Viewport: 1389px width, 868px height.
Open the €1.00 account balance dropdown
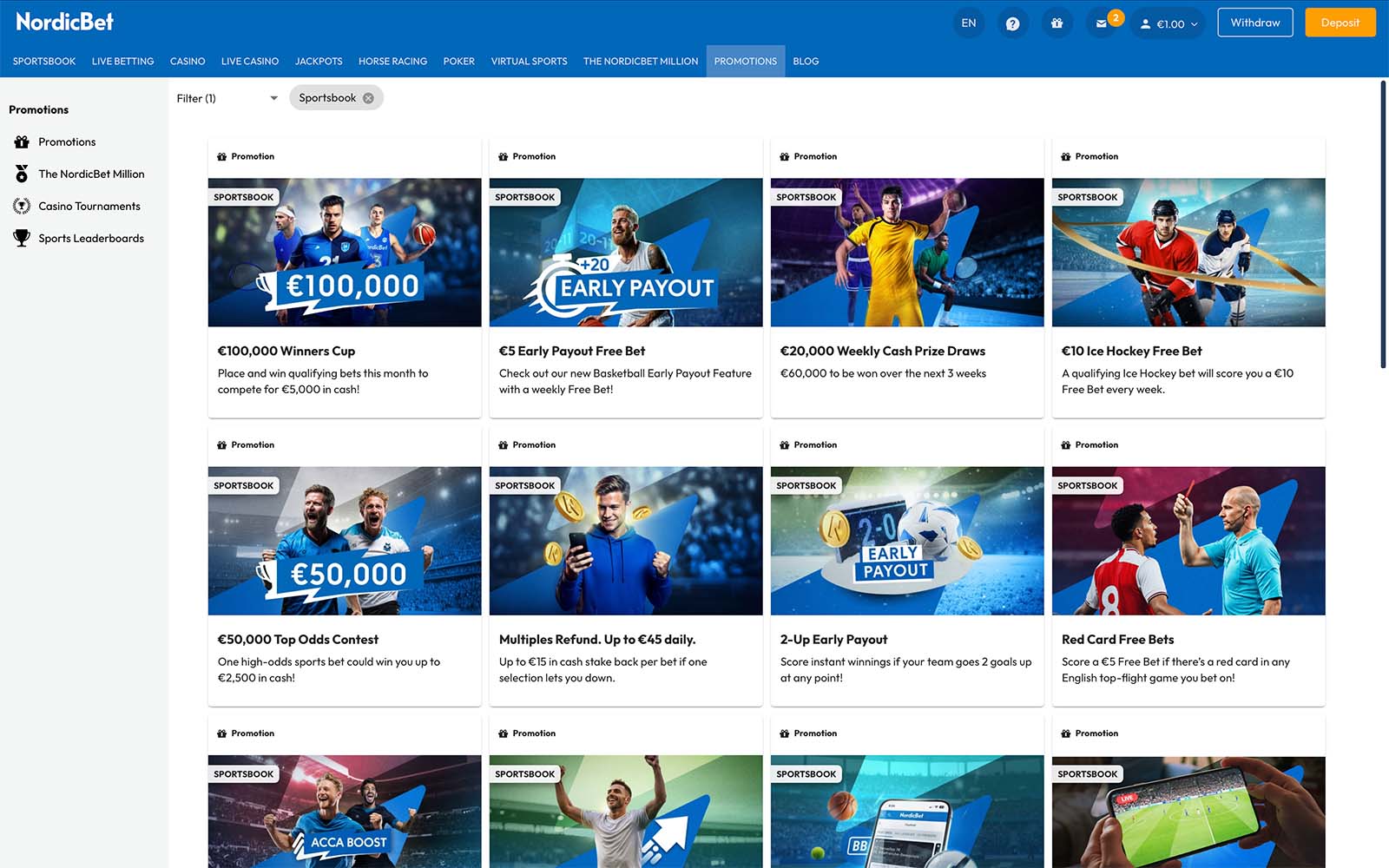[x=1168, y=23]
